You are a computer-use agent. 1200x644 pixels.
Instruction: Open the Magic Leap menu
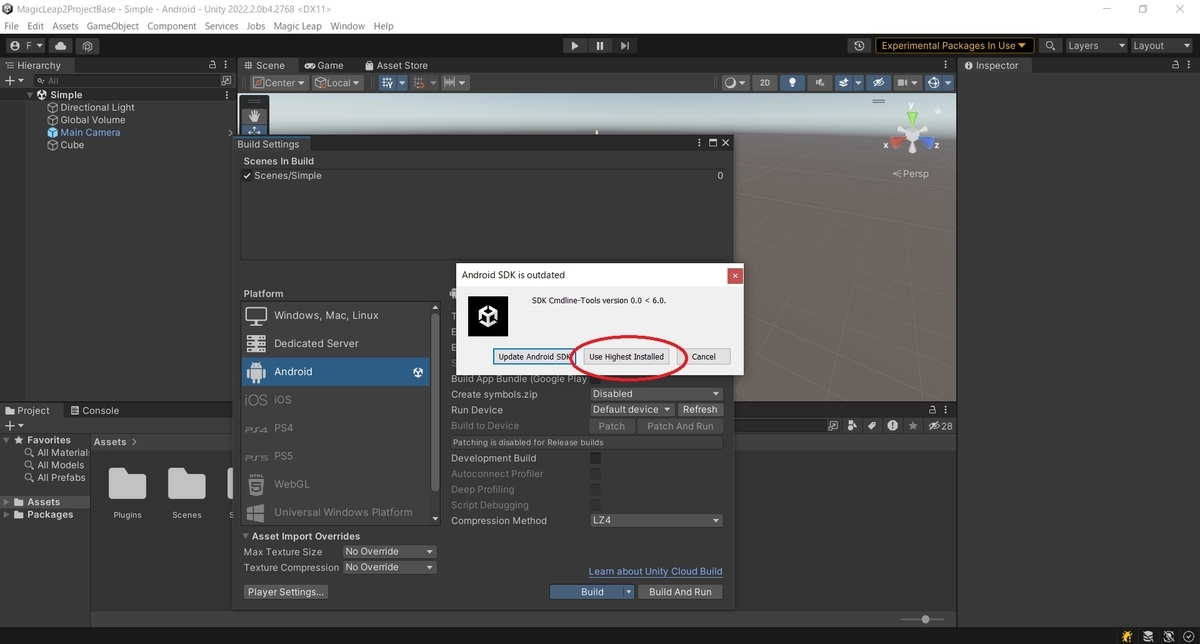(x=297, y=26)
